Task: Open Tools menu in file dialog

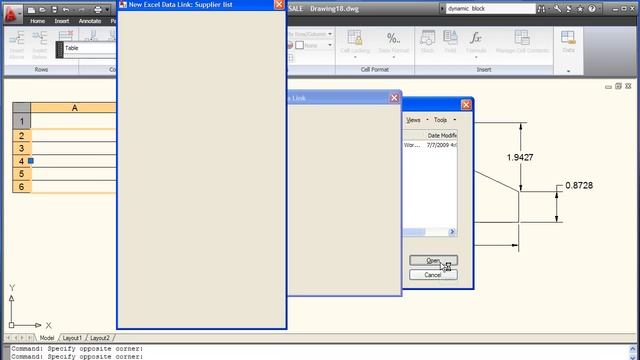Action: [x=440, y=120]
